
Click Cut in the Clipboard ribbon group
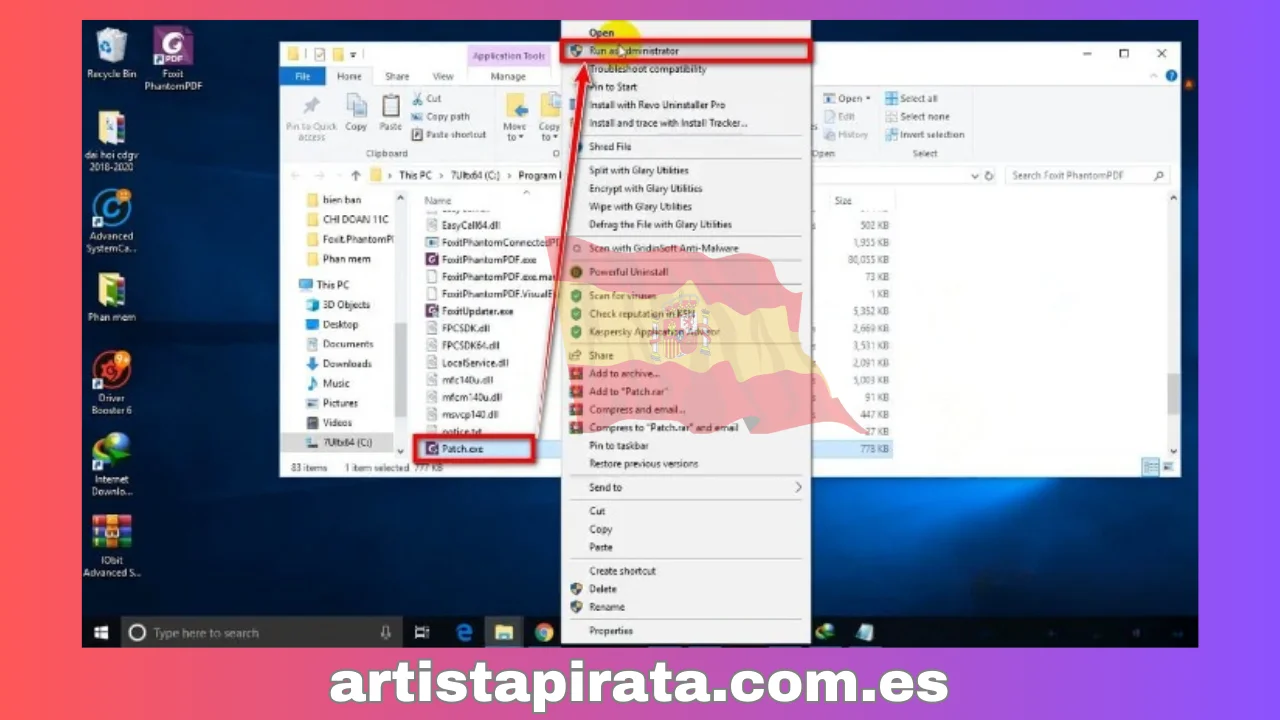(426, 98)
